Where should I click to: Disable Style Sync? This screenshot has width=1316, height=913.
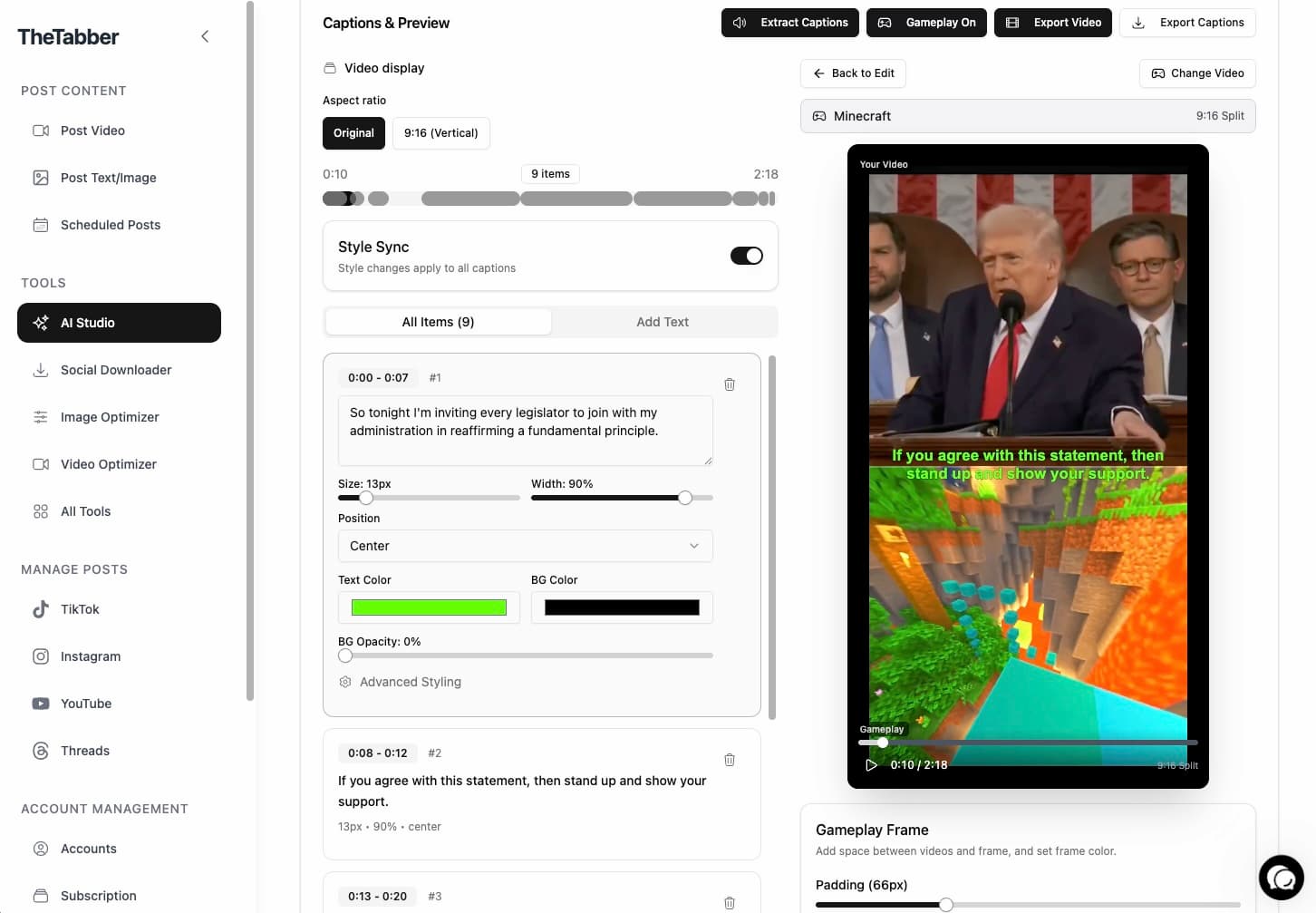tap(746, 256)
